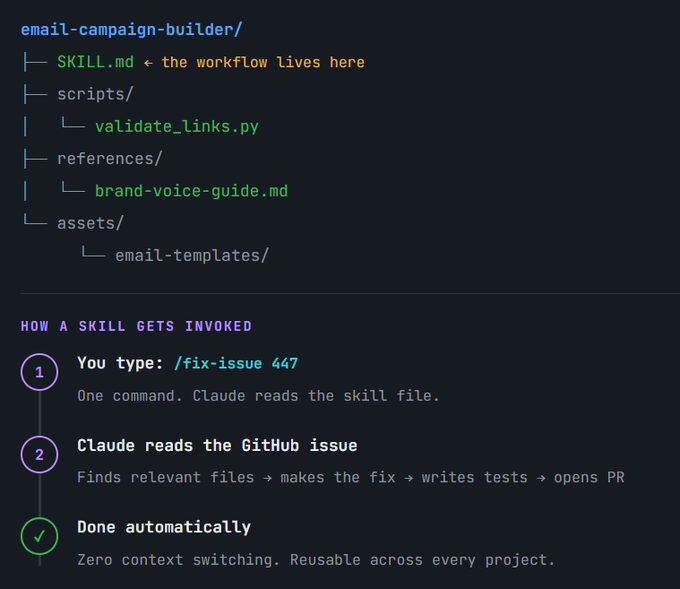Open the email-campaign-builder/ root folder
Image resolution: width=680 pixels, height=589 pixels.
point(131,29)
